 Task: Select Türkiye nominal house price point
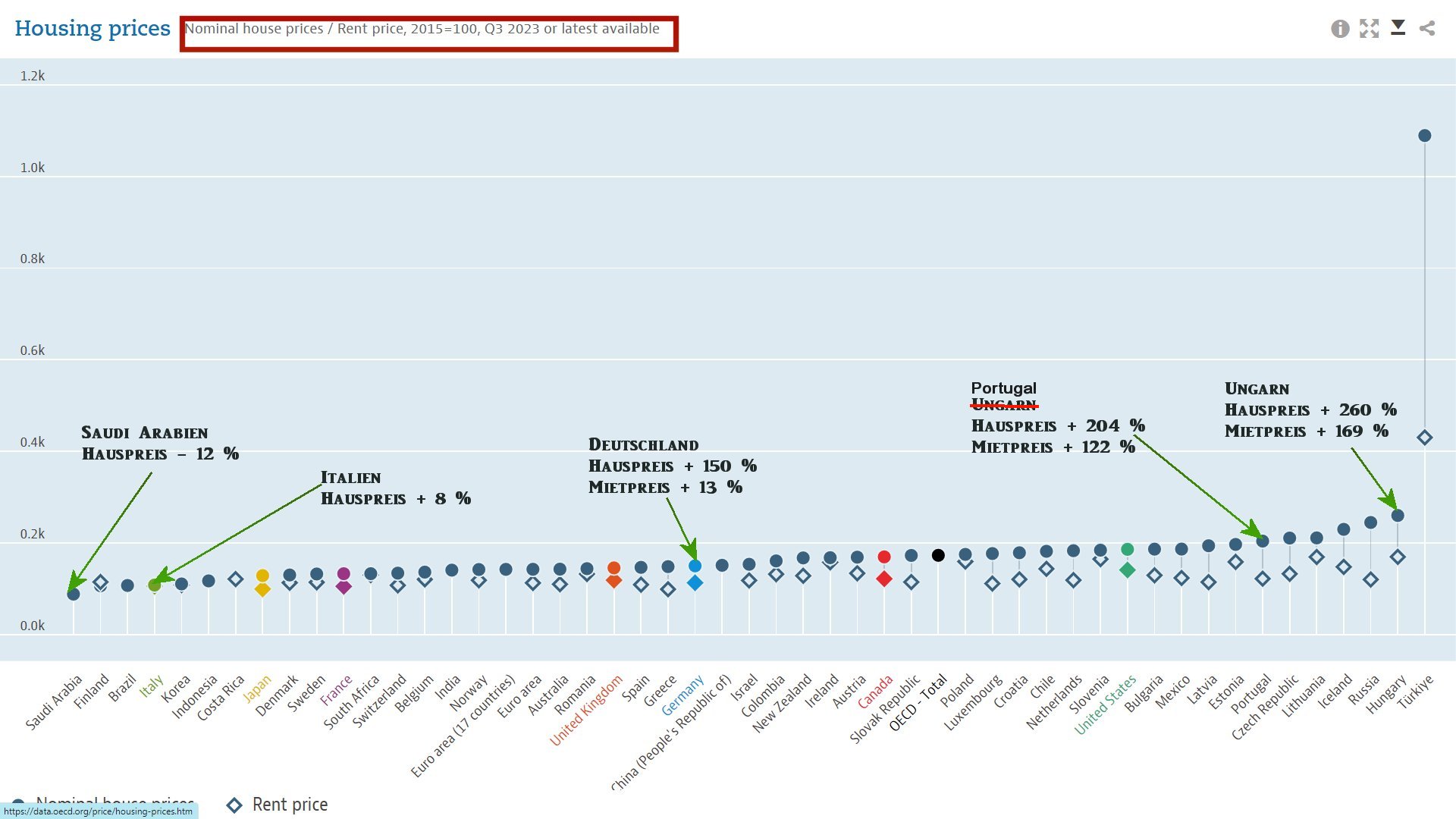pos(1424,136)
